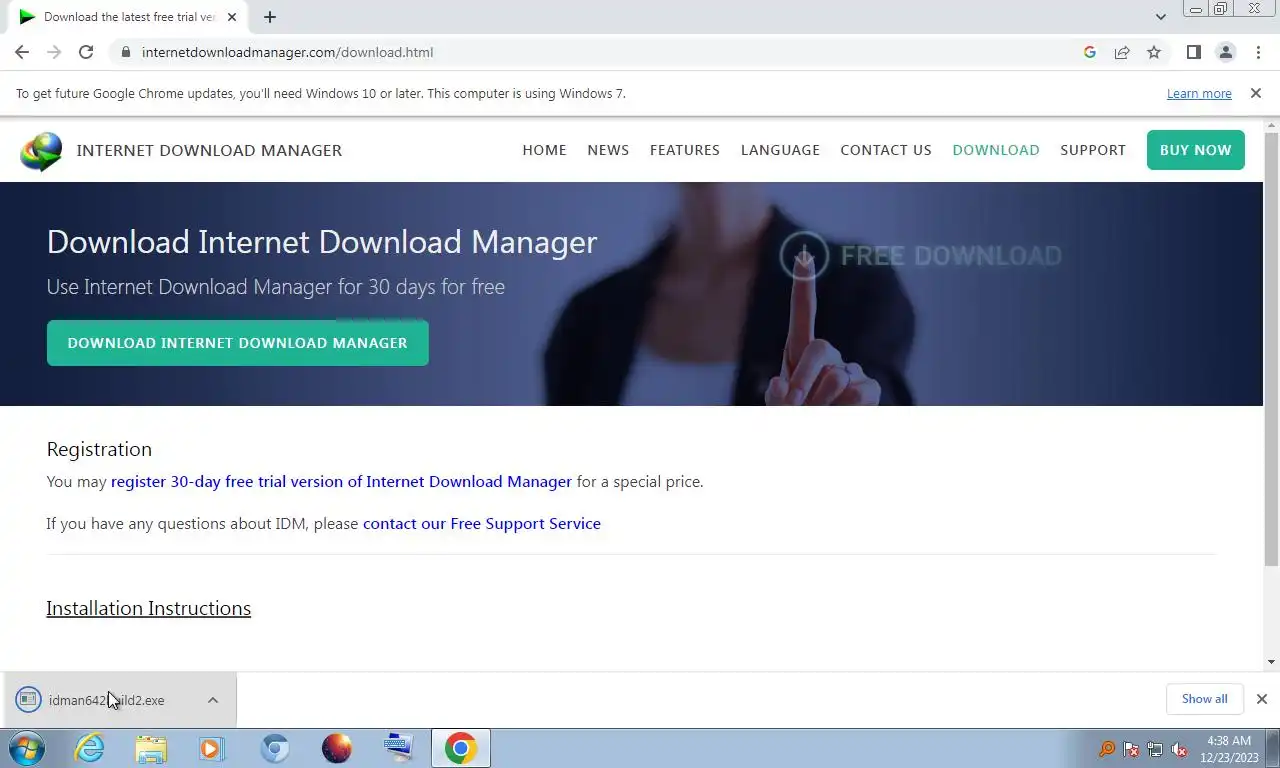Open the side panel icon
The image size is (1280, 768).
1193,52
